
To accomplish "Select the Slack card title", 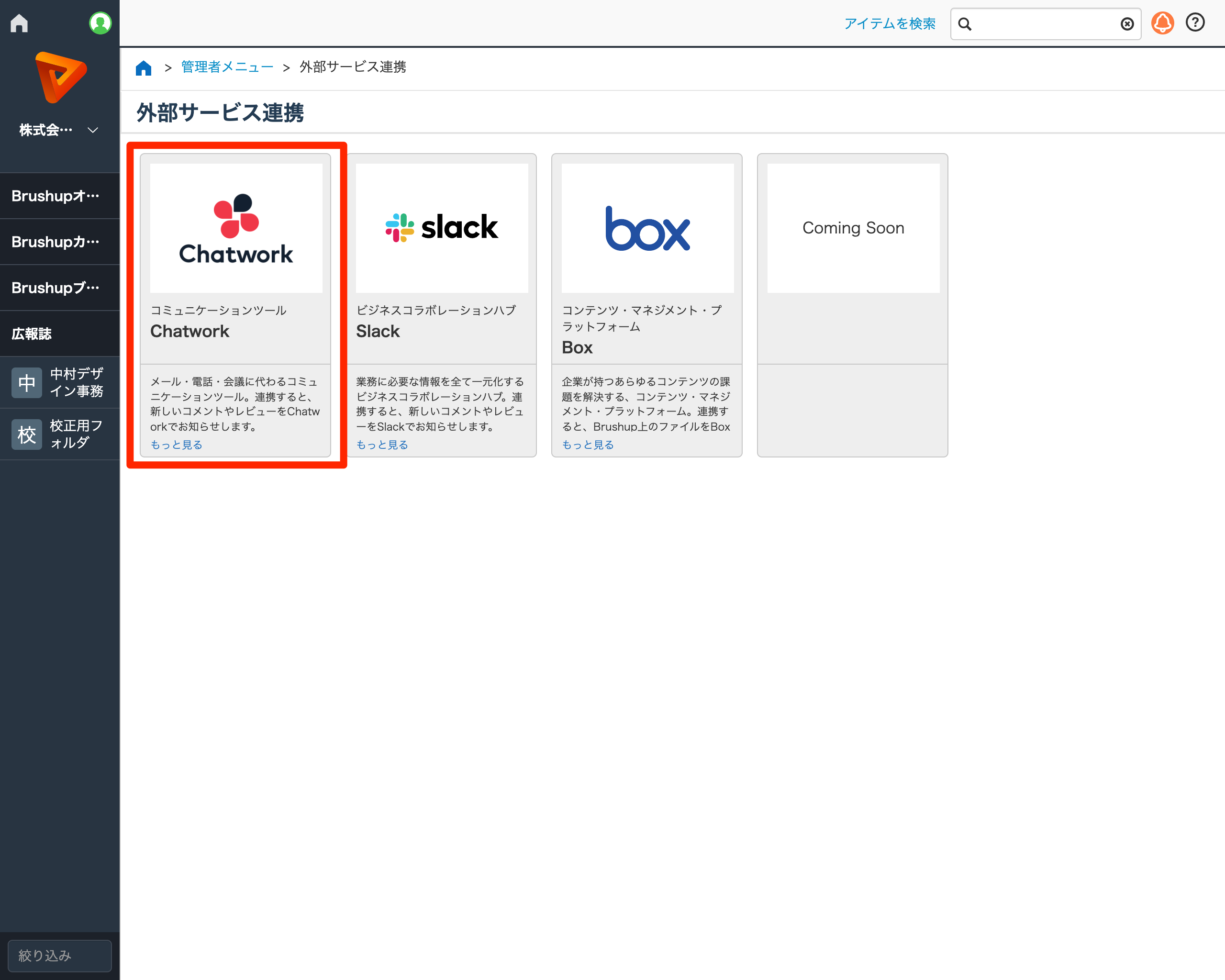I will click(378, 331).
